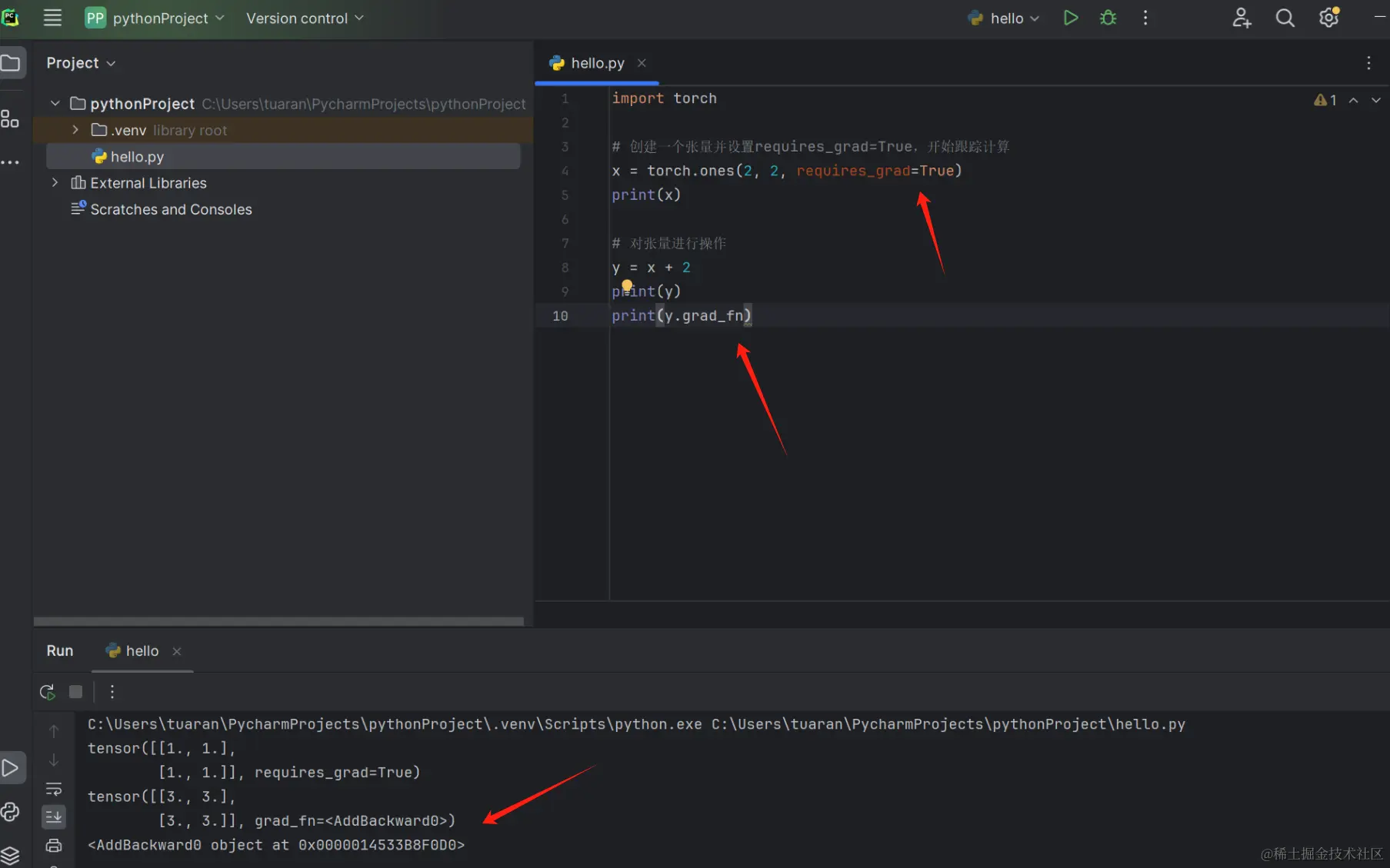Viewport: 1390px width, 868px height.
Task: Open the main hamburger menu
Action: (x=52, y=18)
